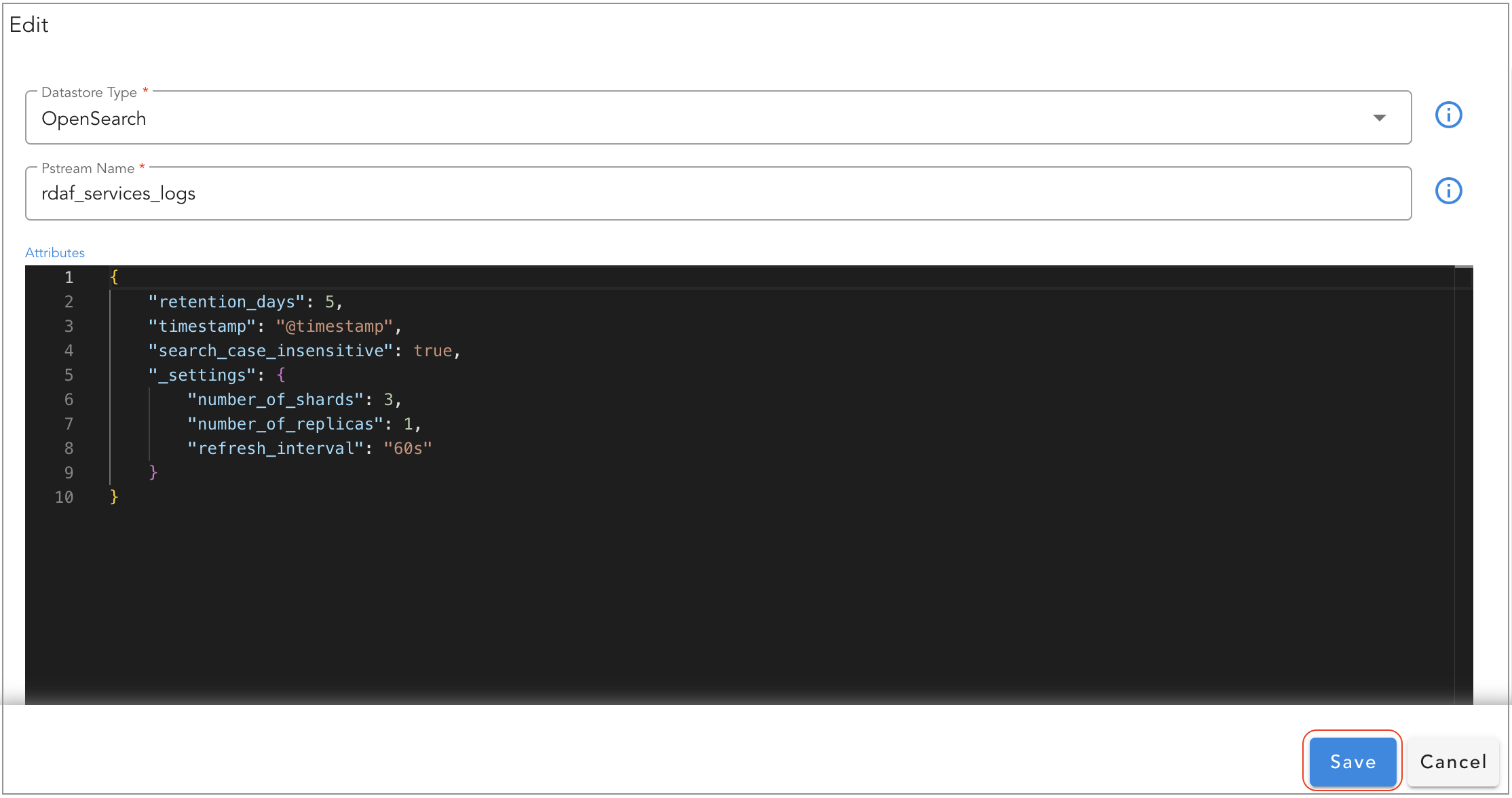Viewport: 1512px width, 798px height.
Task: Click the Save button
Action: 1352,761
